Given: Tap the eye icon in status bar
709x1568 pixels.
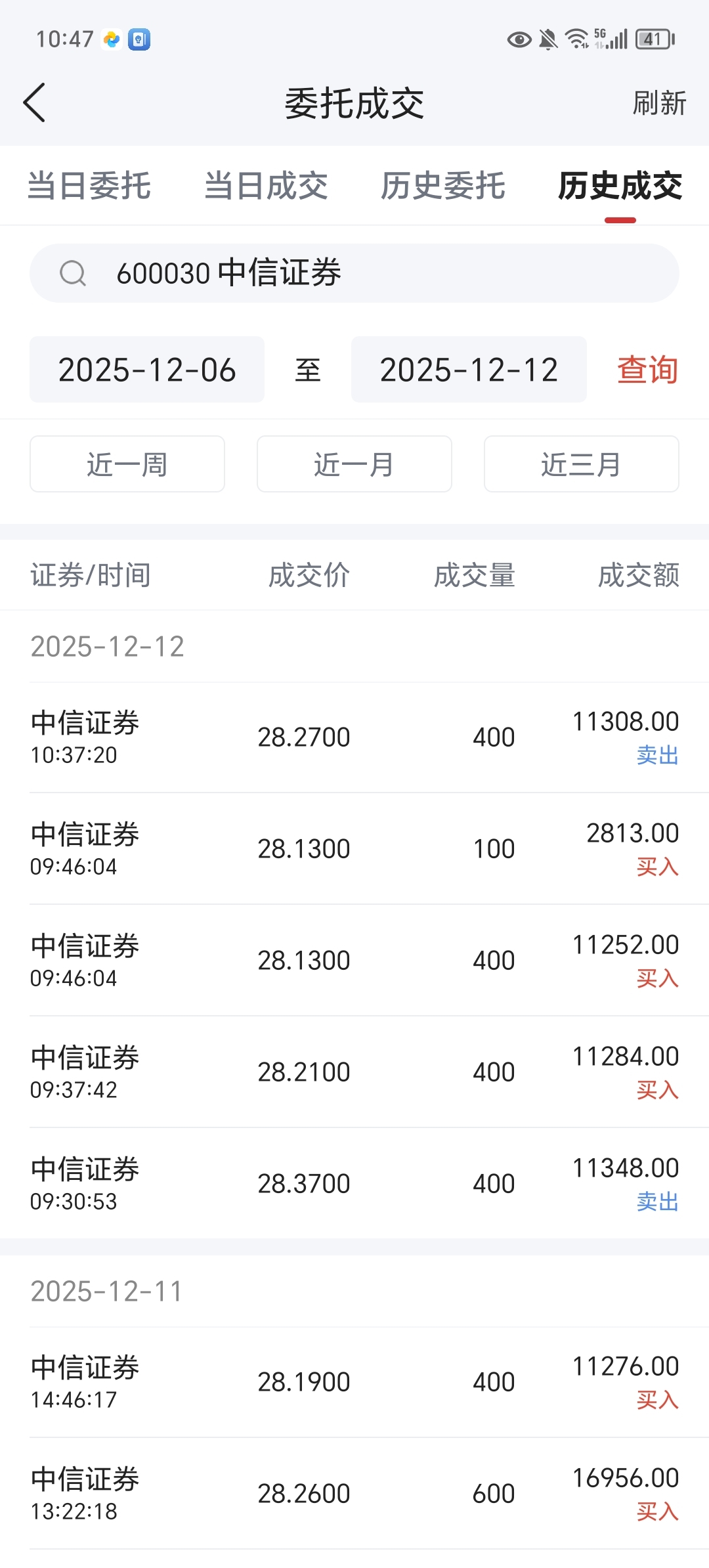Looking at the screenshot, I should pos(519,40).
